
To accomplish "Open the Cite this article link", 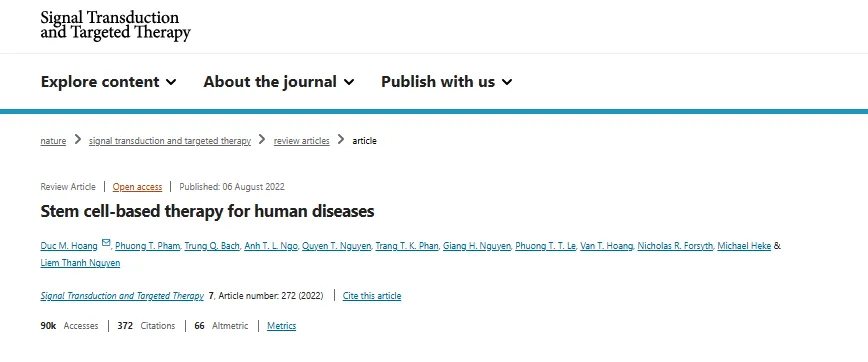I will point(372,296).
